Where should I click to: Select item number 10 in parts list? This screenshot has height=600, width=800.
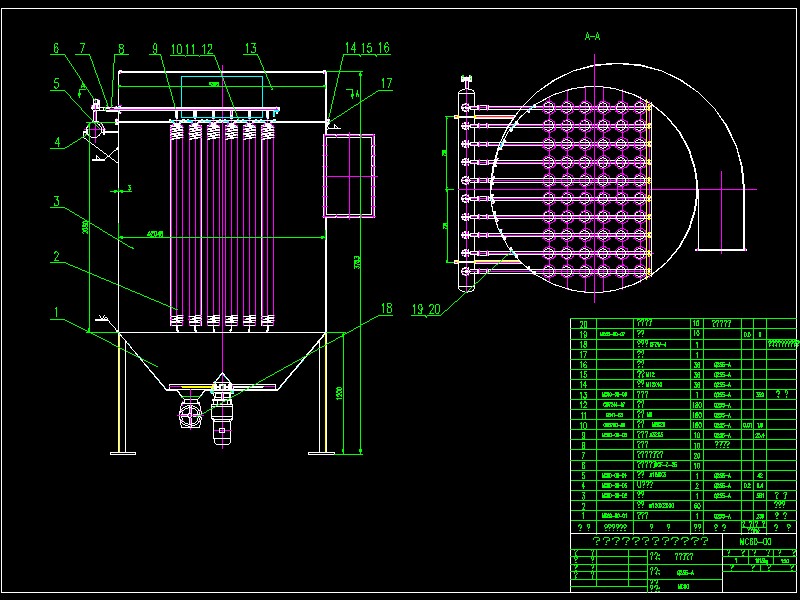pos(584,425)
